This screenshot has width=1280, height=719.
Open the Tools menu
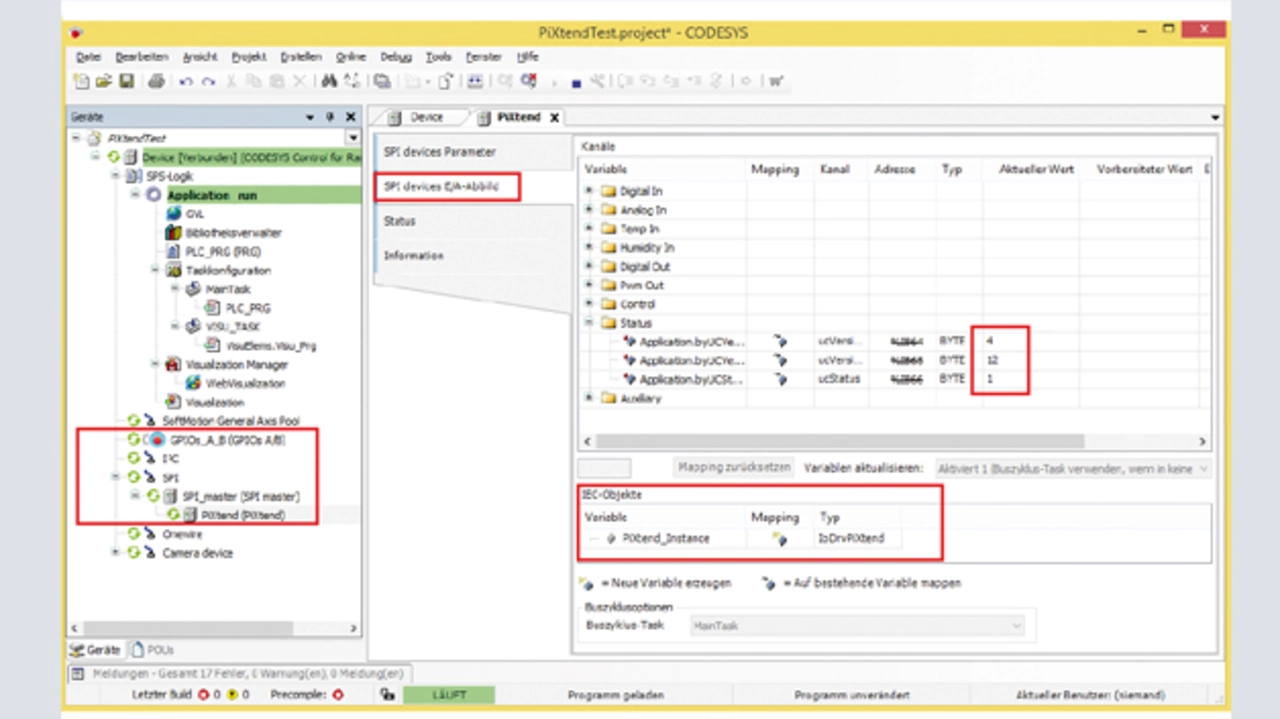point(439,57)
